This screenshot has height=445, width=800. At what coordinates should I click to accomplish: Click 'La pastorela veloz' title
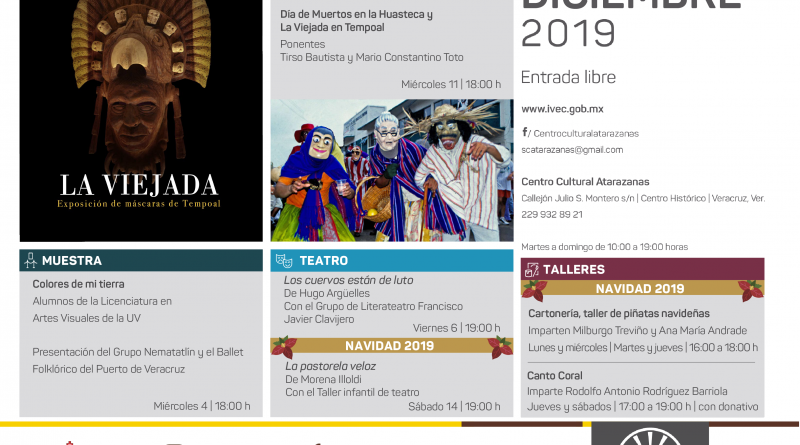tap(331, 366)
